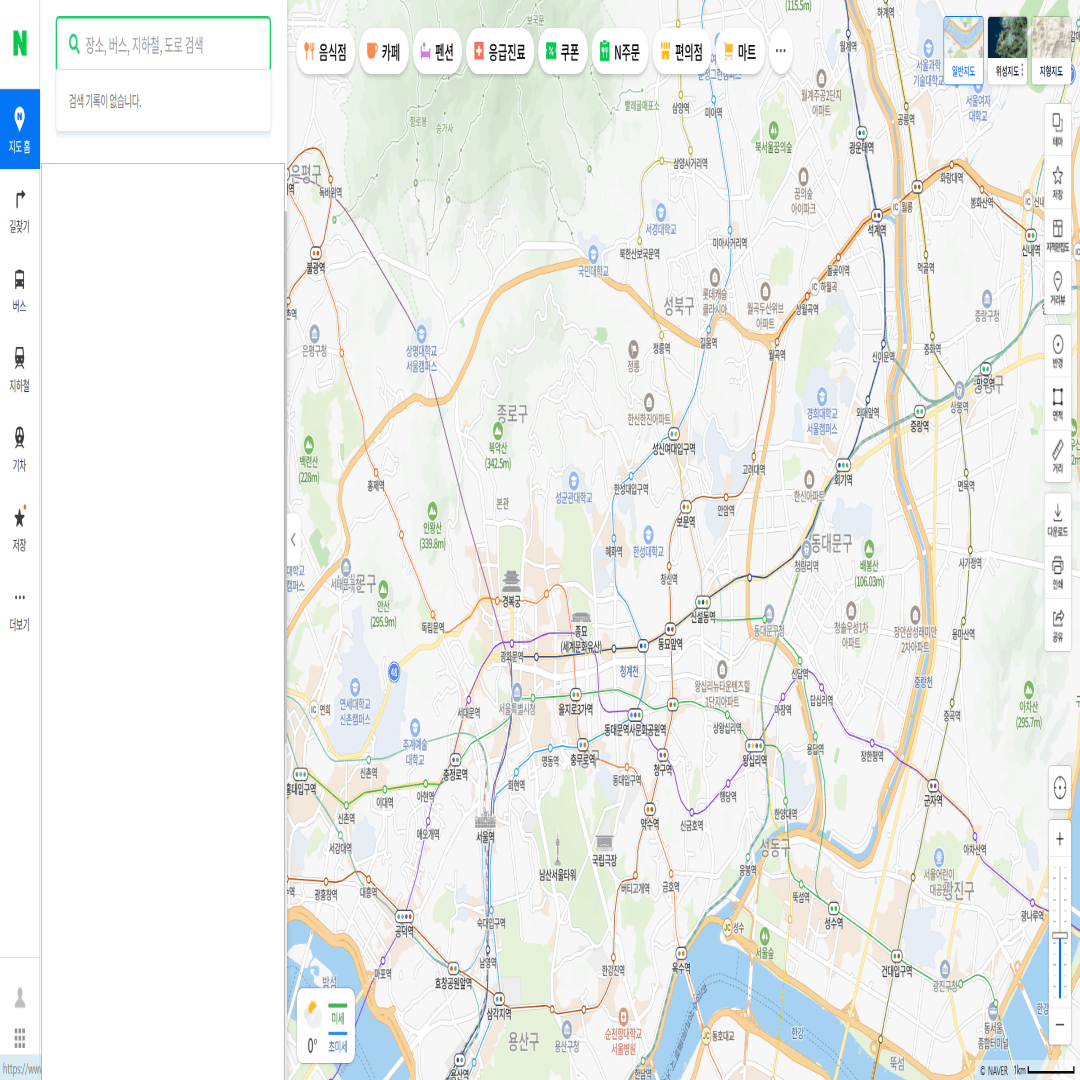Viewport: 1080px width, 1080px height.
Task: Click the zoom level slider handle
Action: click(1059, 935)
